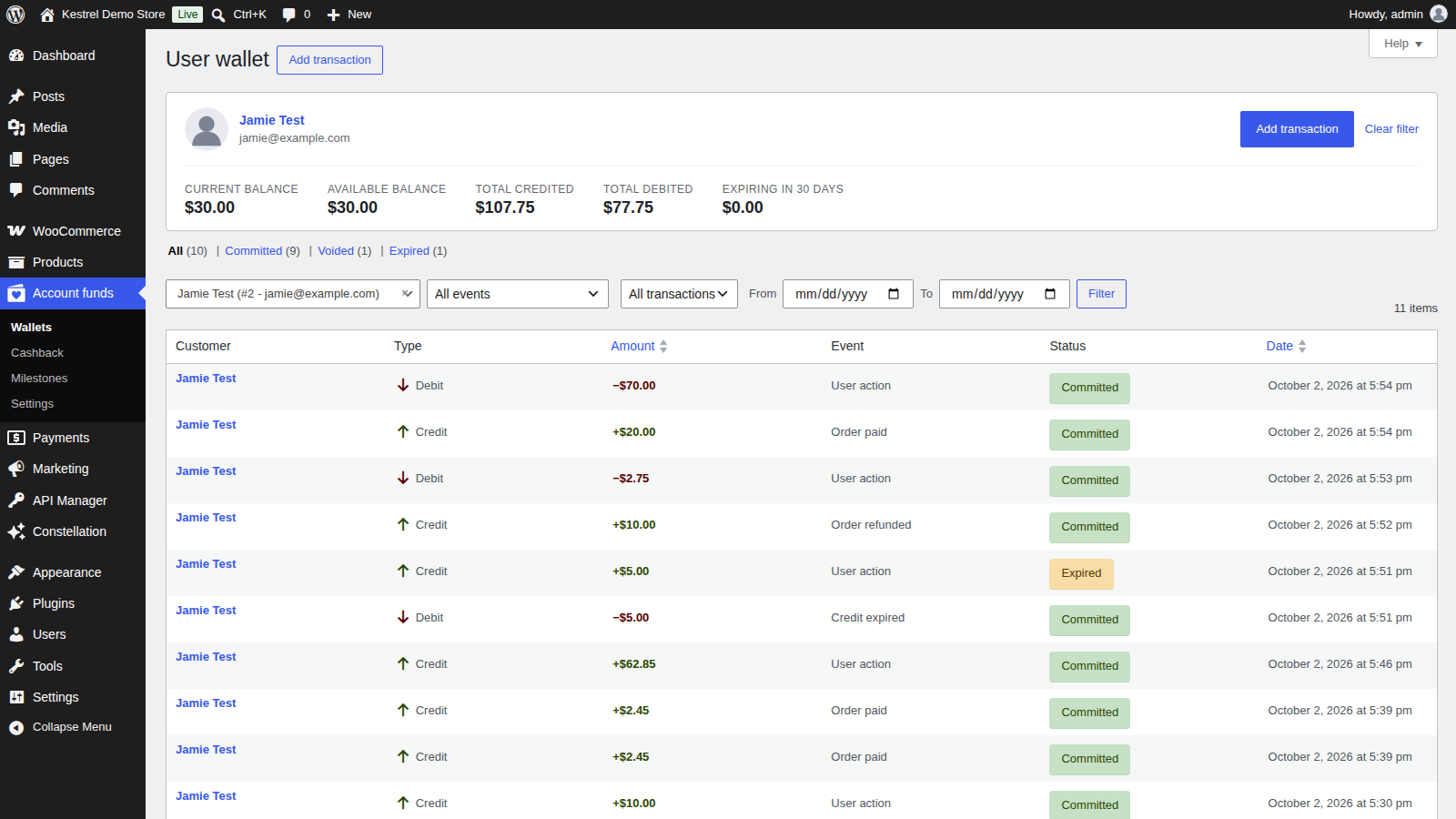The height and width of the screenshot is (819, 1456).
Task: Show Voided transactions filter
Action: [x=336, y=251]
